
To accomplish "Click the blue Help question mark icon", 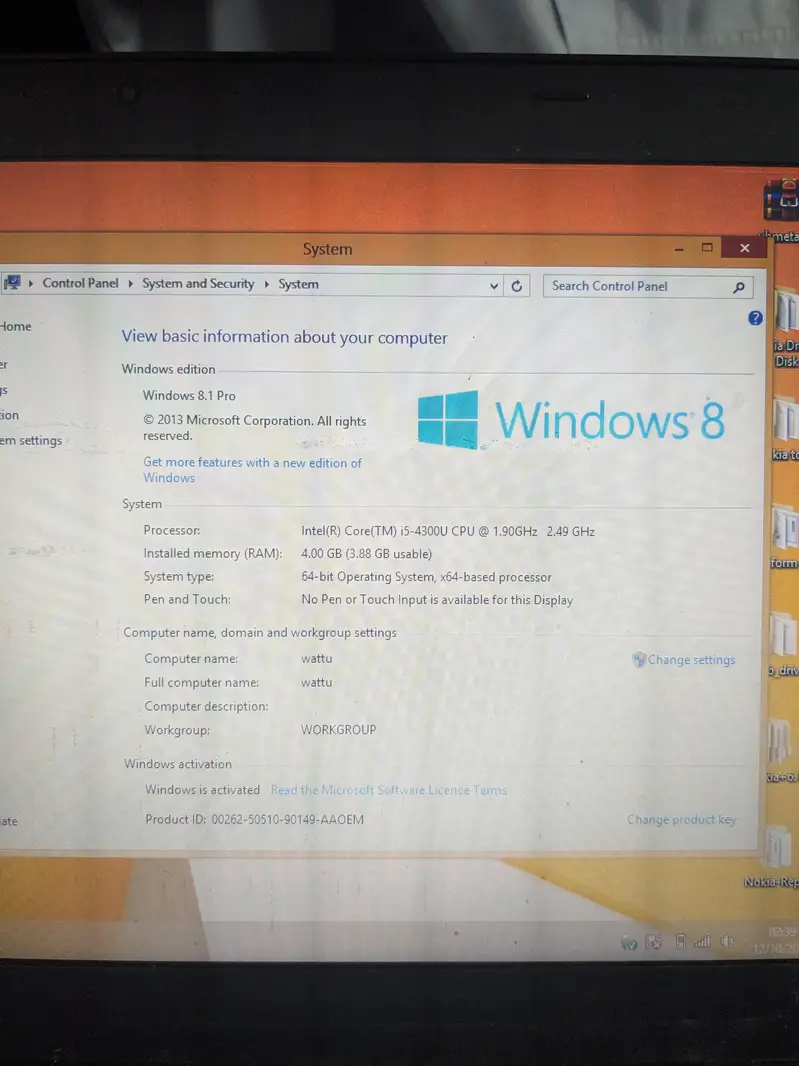I will [756, 318].
